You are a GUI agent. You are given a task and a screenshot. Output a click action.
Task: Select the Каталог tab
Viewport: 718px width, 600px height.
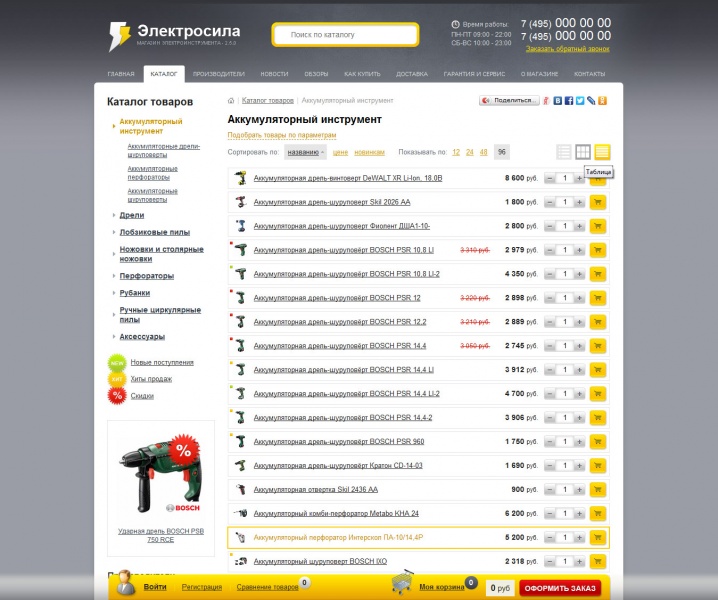(x=164, y=74)
